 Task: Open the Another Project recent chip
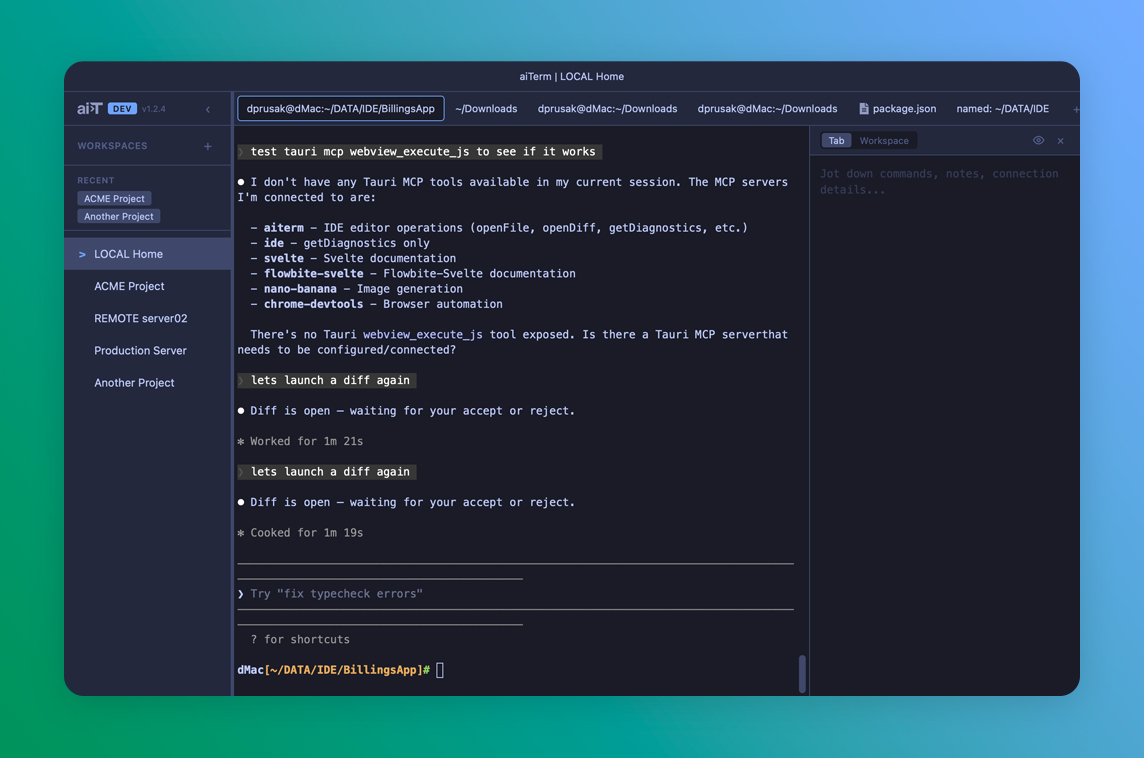119,217
